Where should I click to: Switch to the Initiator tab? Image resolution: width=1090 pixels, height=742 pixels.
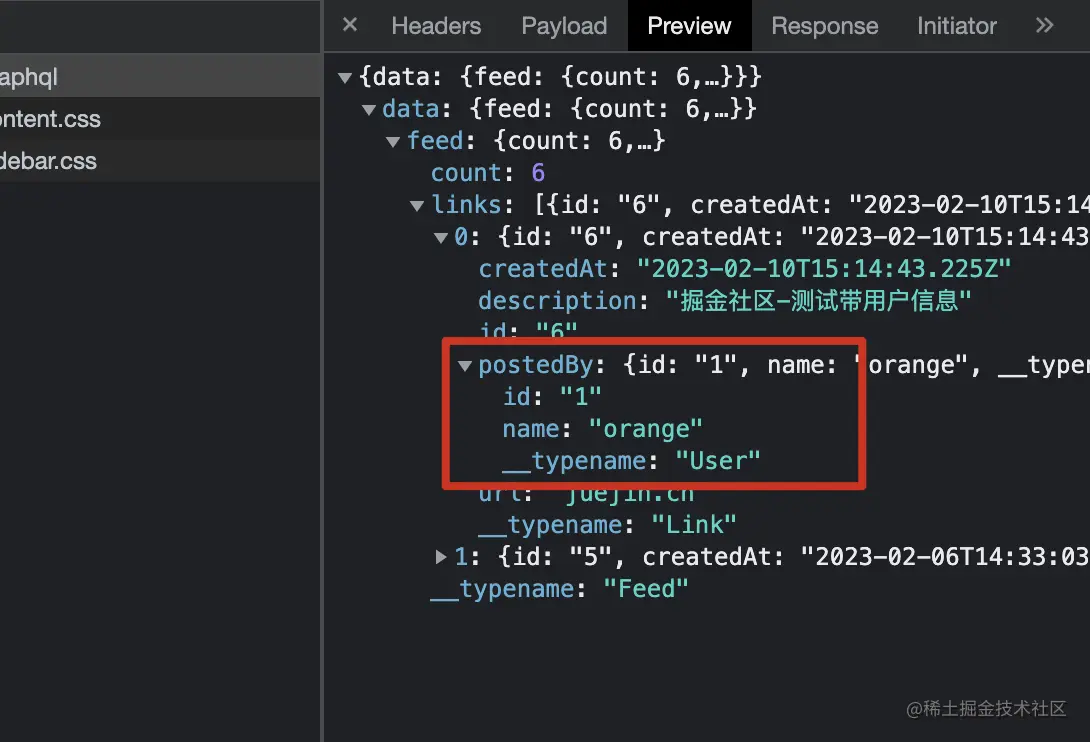[957, 26]
